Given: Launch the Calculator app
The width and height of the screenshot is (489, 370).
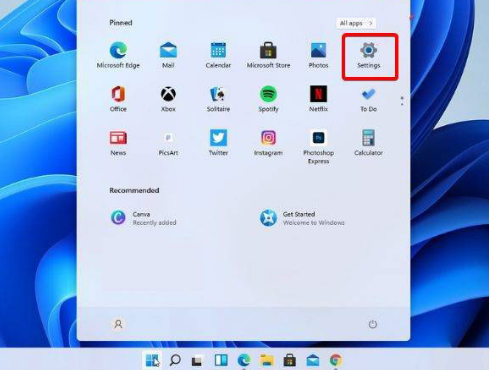Looking at the screenshot, I should tap(368, 143).
